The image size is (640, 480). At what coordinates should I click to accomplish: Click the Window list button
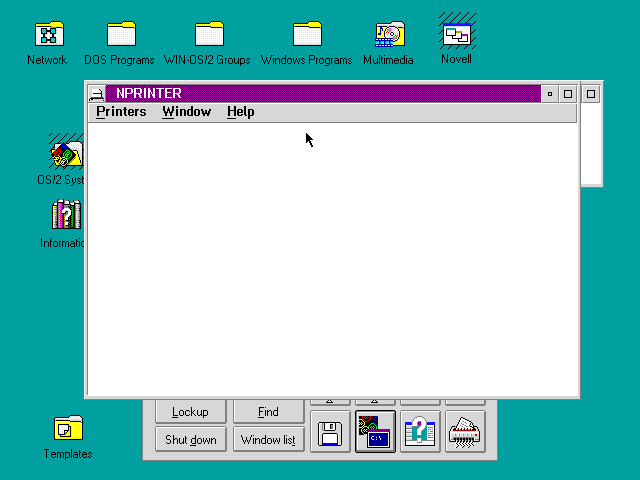tap(269, 440)
